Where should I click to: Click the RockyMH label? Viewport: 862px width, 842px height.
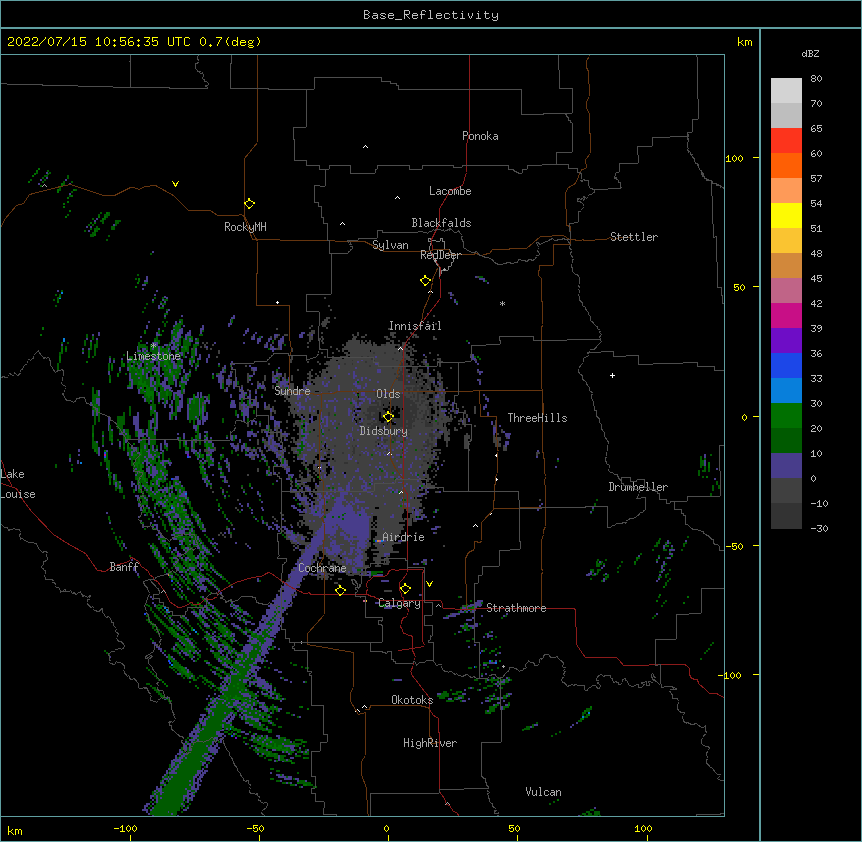[245, 227]
